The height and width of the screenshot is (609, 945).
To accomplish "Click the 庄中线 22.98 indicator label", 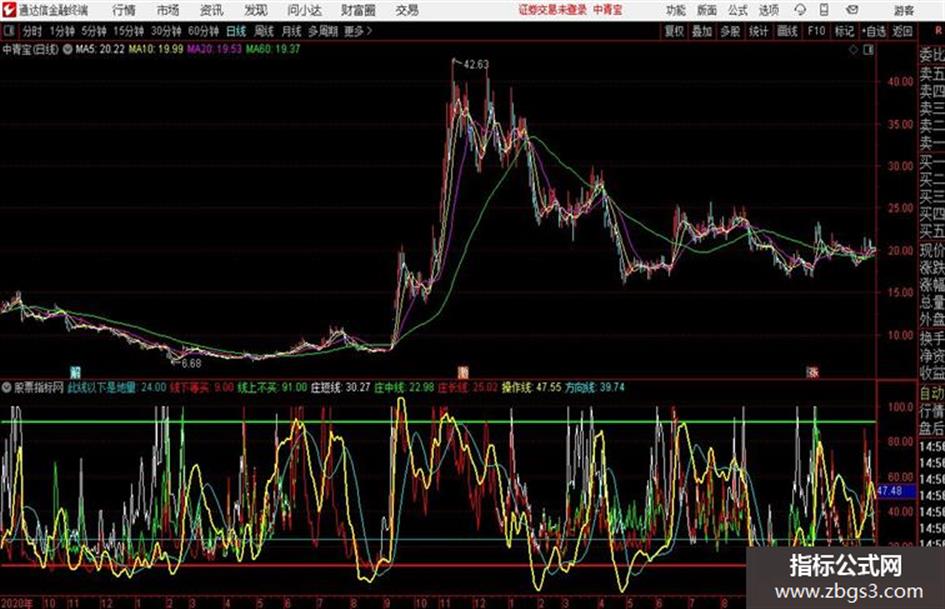I will (404, 387).
